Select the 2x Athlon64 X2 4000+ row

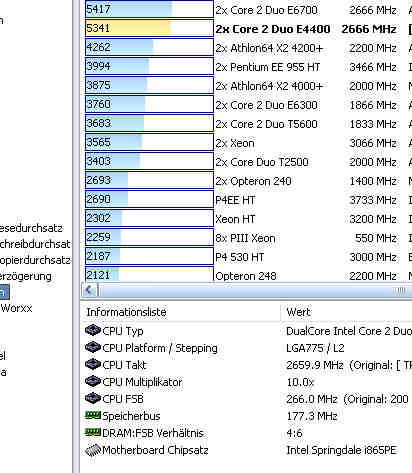click(248, 86)
